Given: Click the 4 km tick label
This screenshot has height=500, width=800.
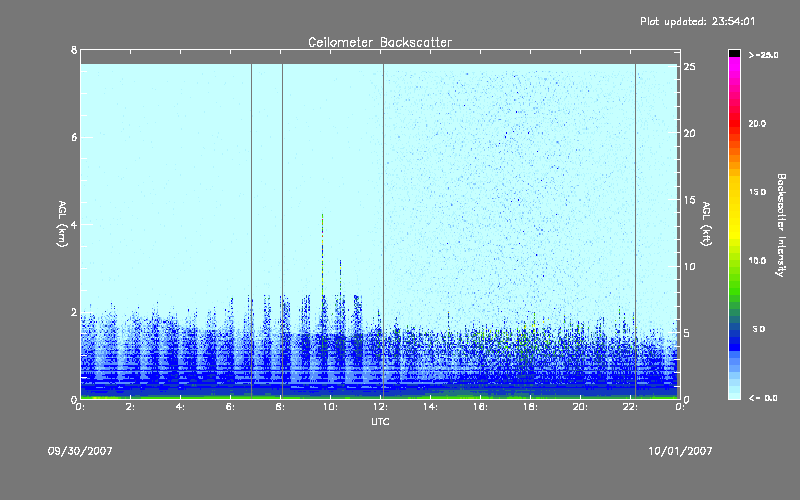Looking at the screenshot, I should coord(74,224).
